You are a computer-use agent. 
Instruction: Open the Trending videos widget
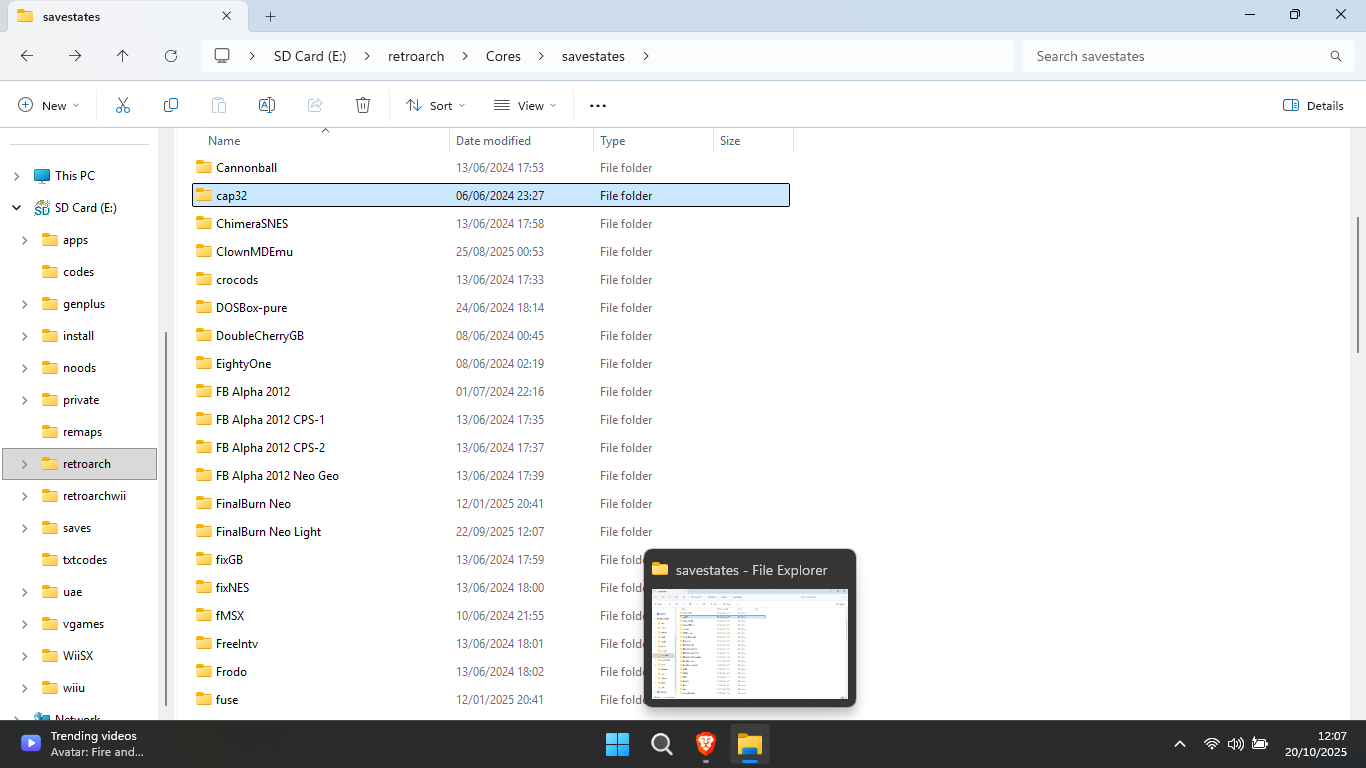[82, 744]
